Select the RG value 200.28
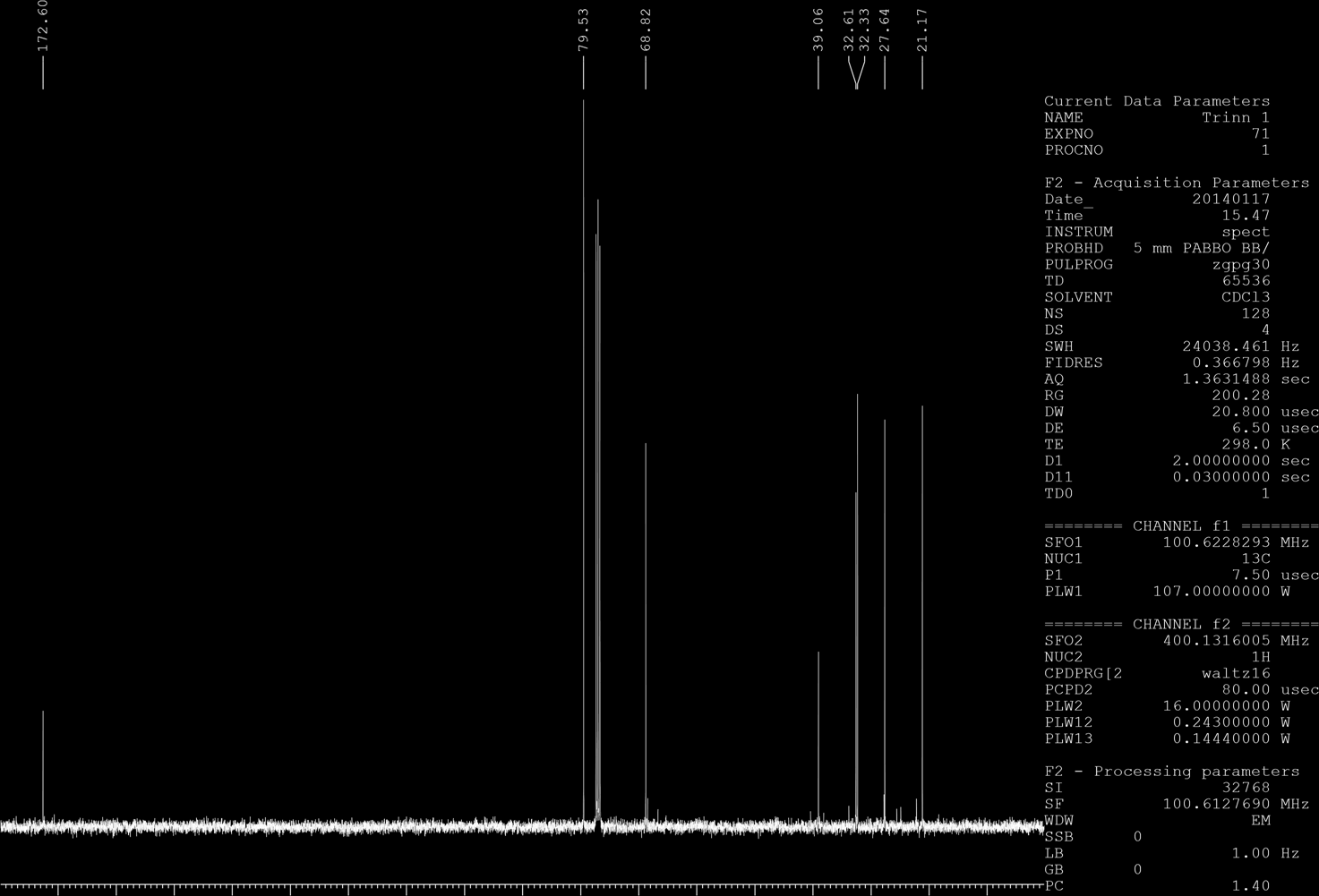Viewport: 1319px width, 896px height. coord(1241,395)
